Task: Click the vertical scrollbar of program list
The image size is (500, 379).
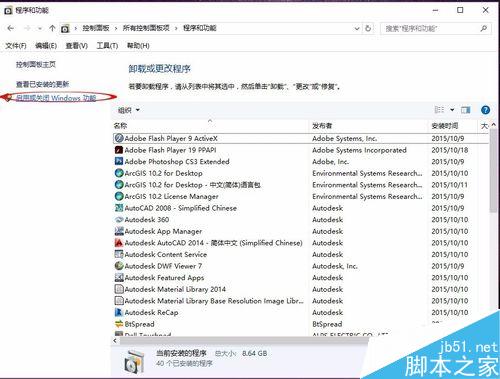Action: coord(493,171)
